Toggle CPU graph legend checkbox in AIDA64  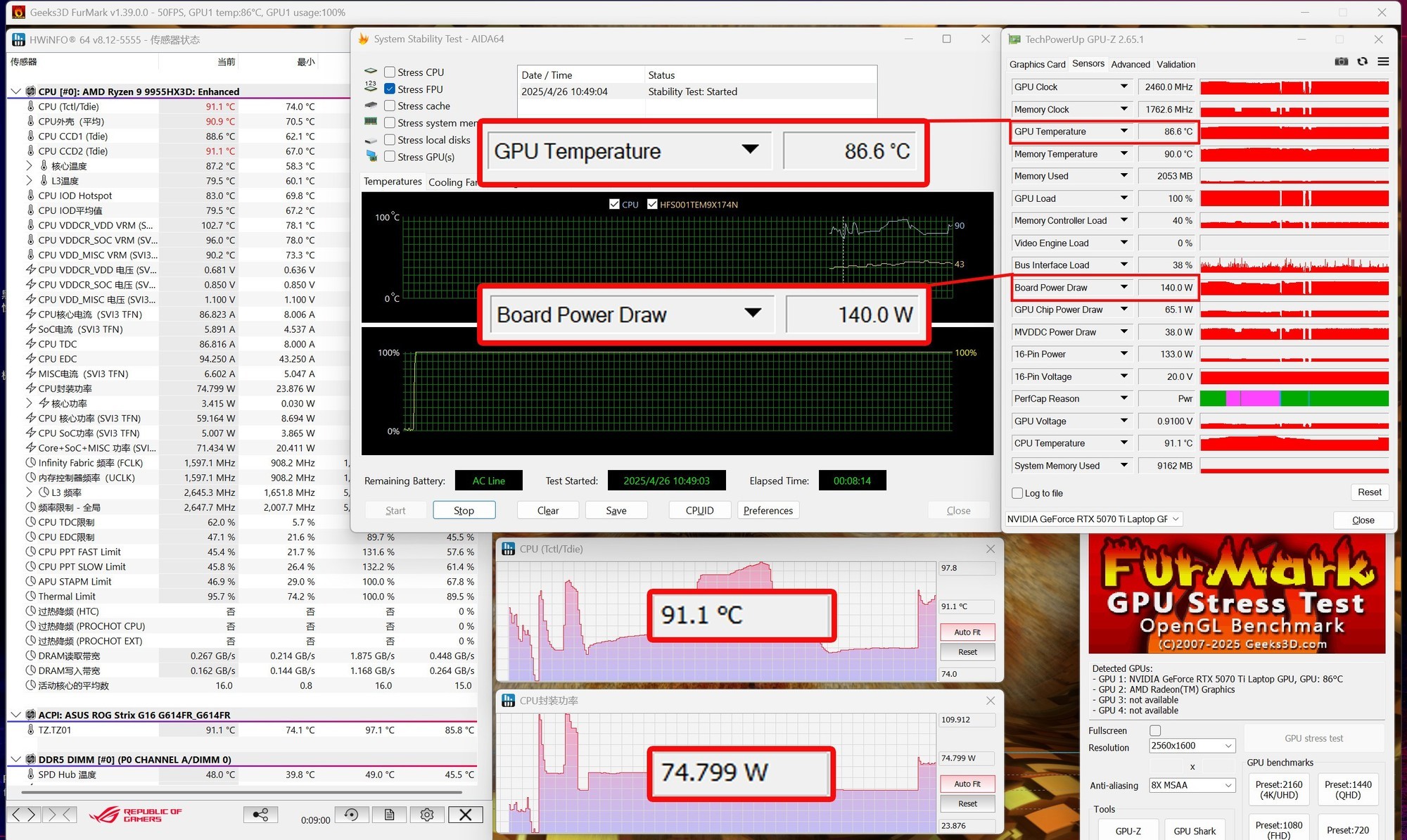(614, 204)
